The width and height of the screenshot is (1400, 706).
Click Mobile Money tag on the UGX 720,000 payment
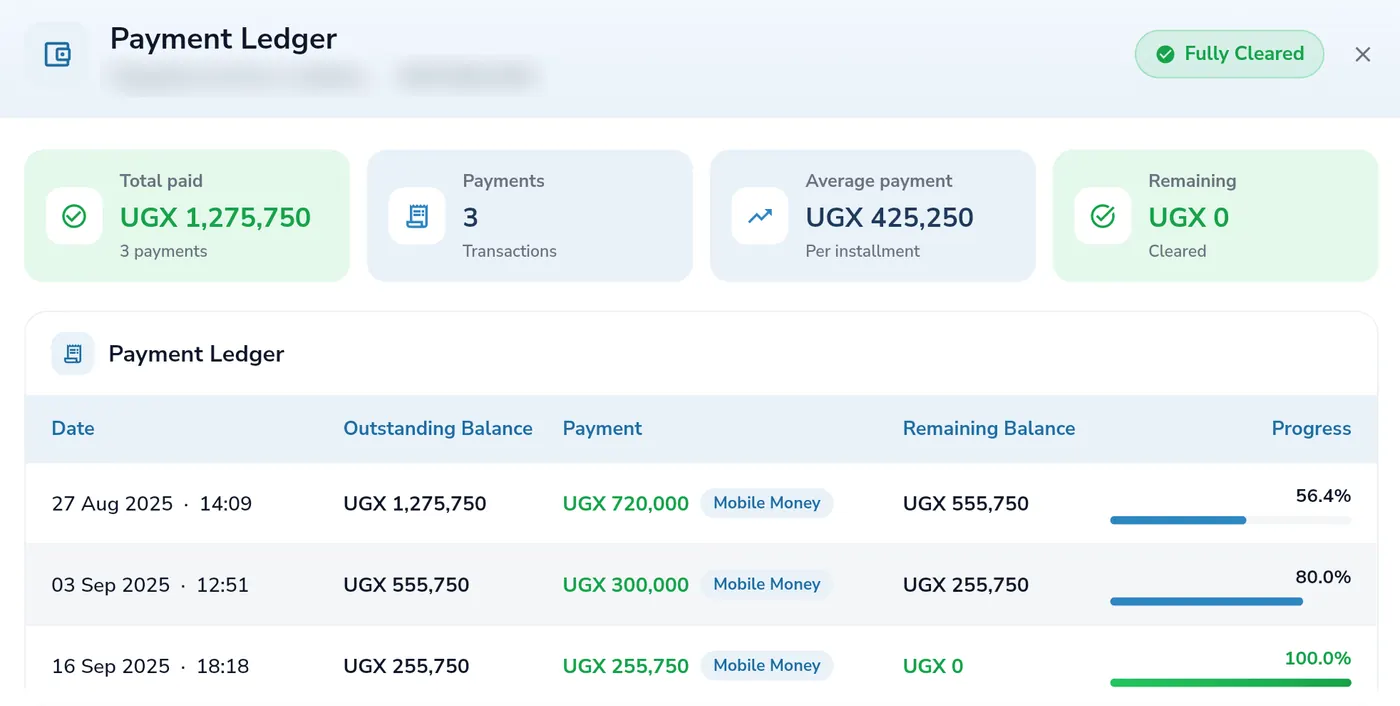point(767,503)
